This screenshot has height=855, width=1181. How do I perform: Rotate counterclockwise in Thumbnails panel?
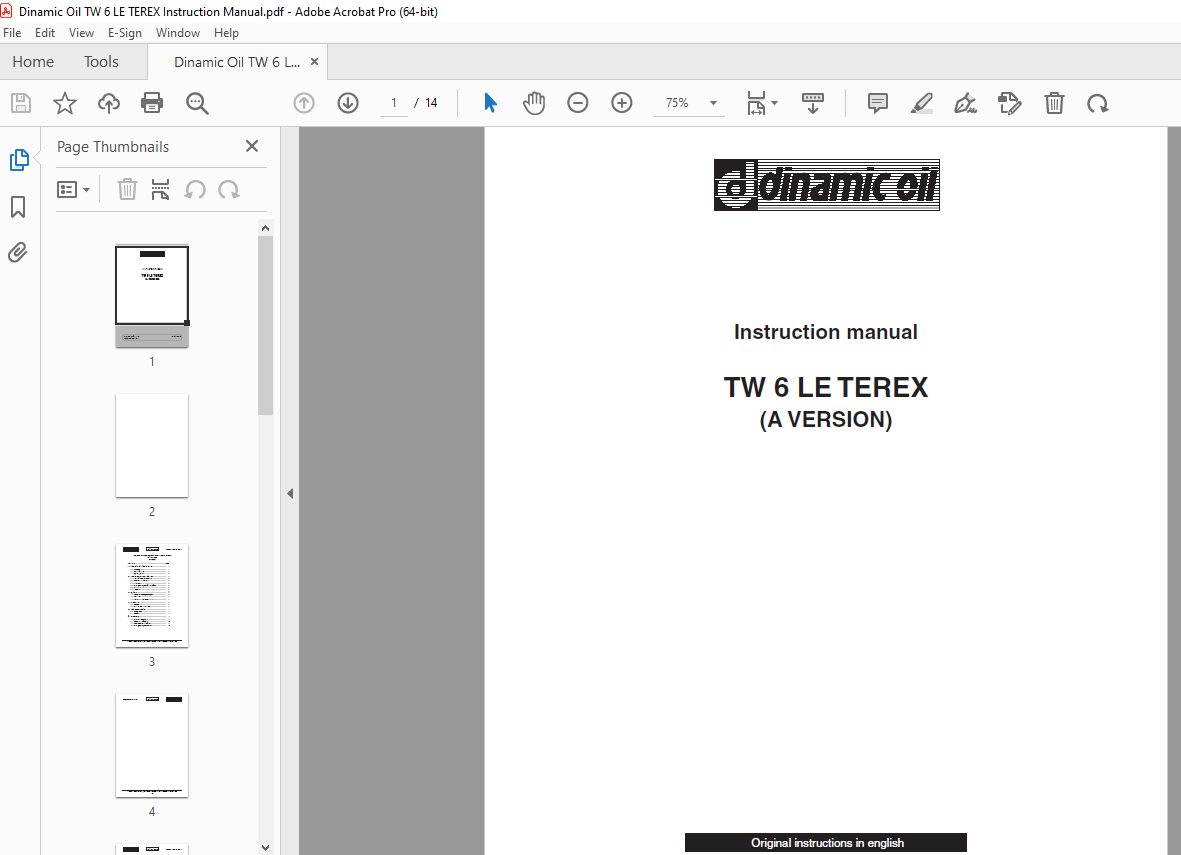[195, 190]
